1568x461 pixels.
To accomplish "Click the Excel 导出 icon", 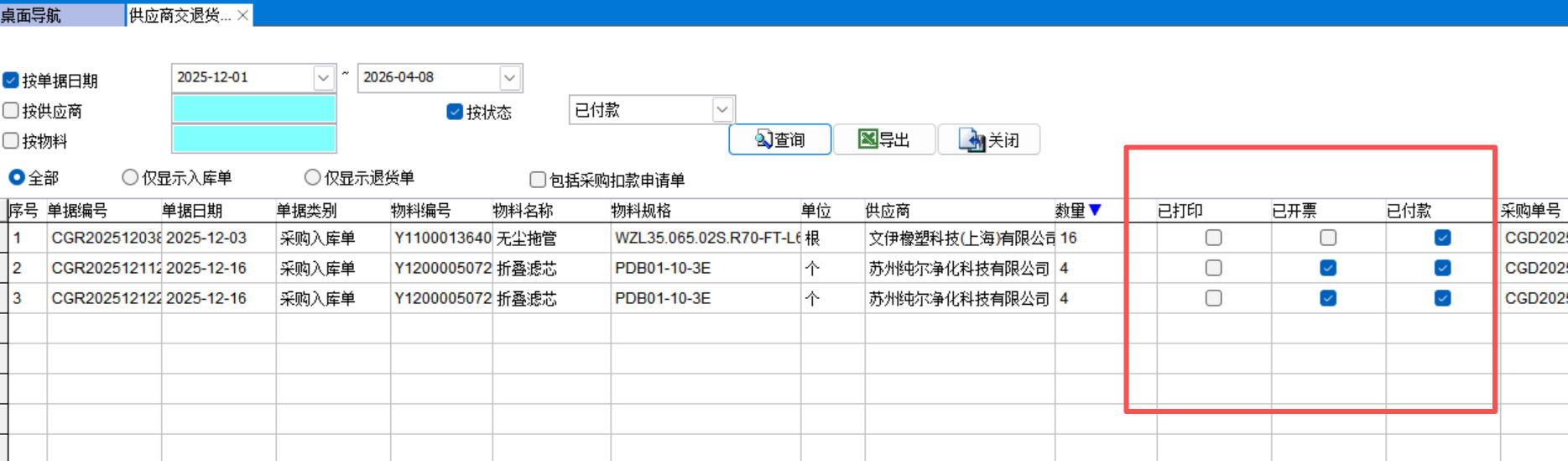I will click(867, 139).
